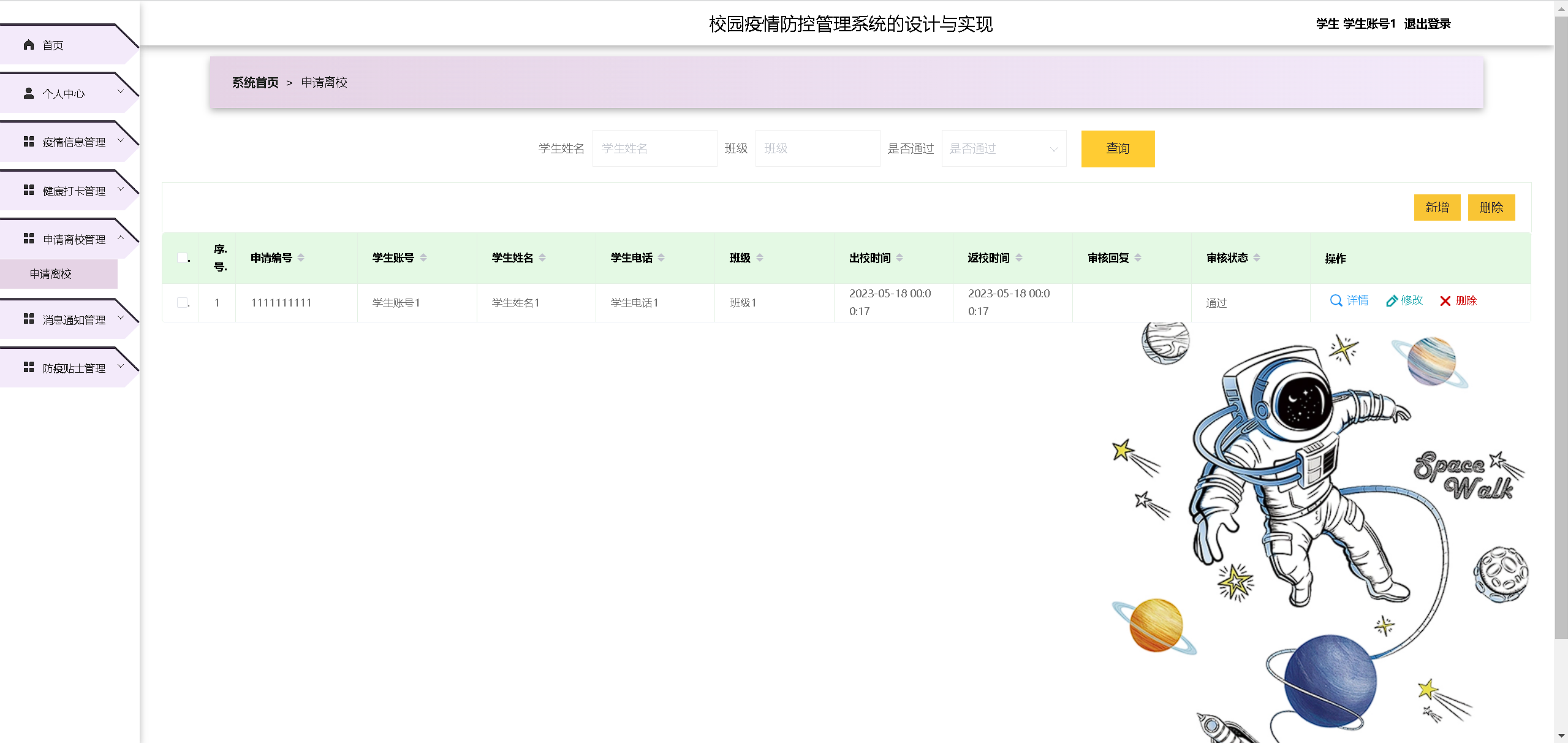This screenshot has height=743, width=1568.
Task: Click the yellow 新增 button
Action: click(1437, 207)
